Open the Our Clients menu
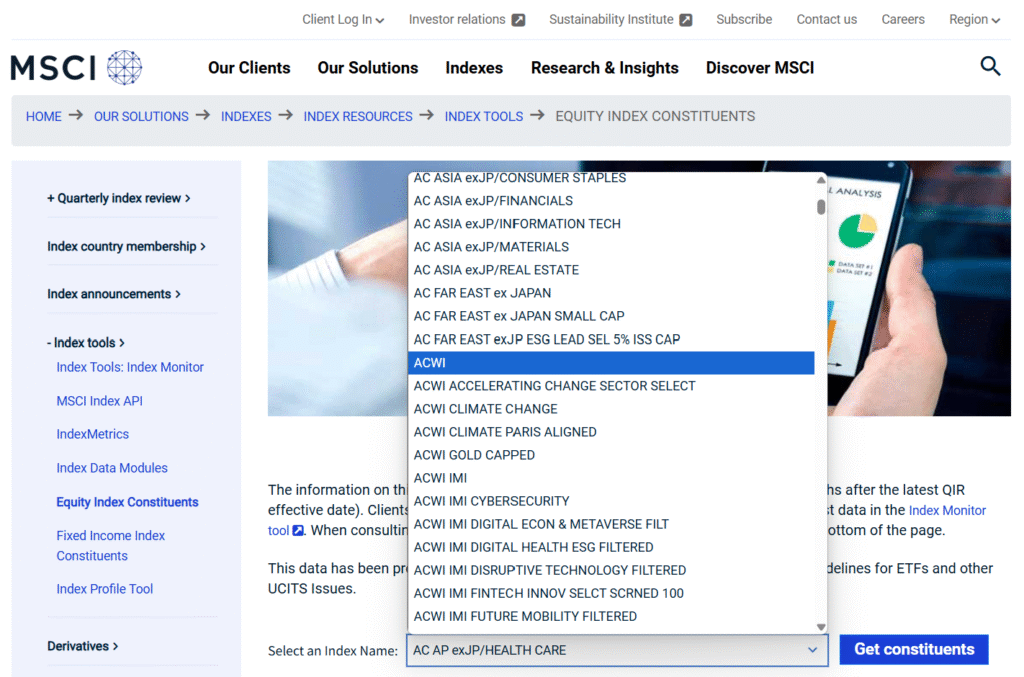The image size is (1024, 677). tap(249, 68)
